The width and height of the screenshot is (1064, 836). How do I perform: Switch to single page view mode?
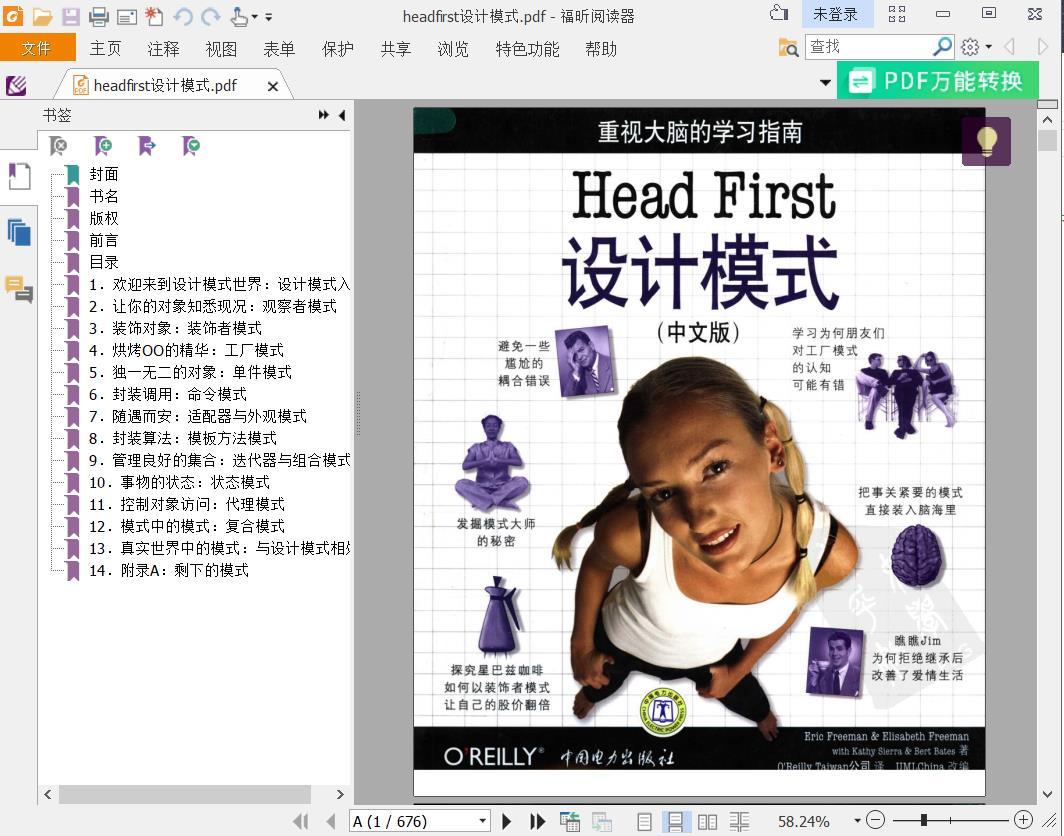pos(645,822)
